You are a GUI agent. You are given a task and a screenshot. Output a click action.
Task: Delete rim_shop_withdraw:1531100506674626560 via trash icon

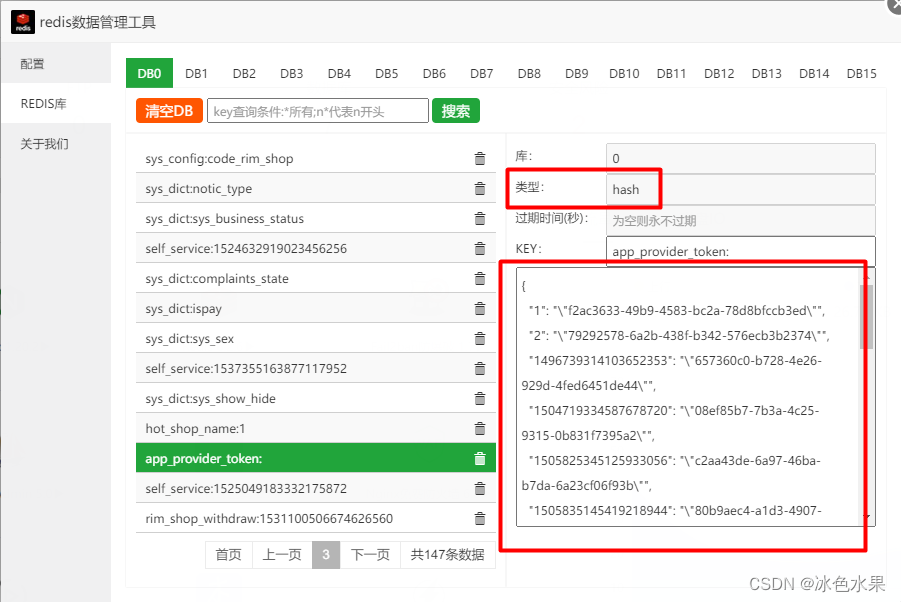pyautogui.click(x=480, y=519)
